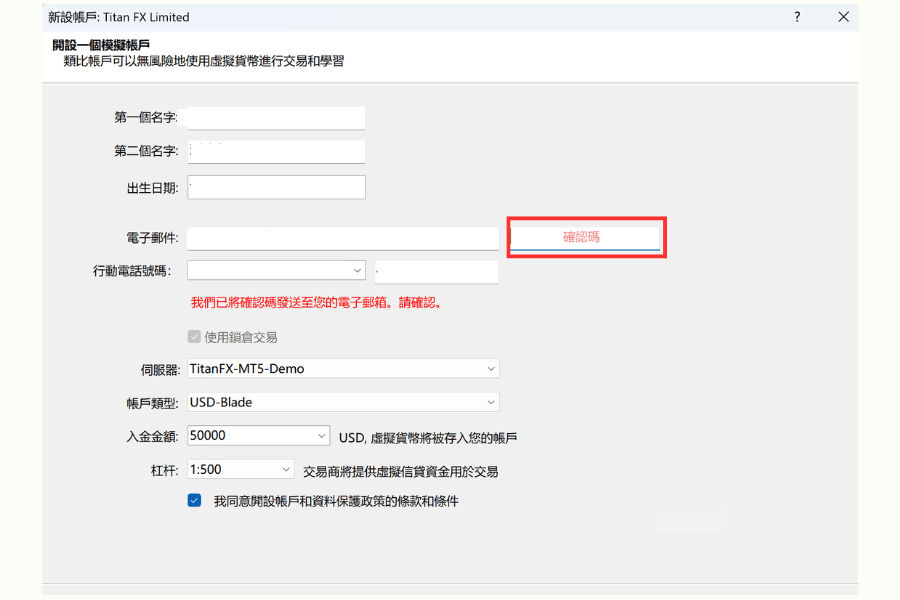The height and width of the screenshot is (600, 900).
Task: Click the red email confirmation notice text
Action: click(331, 302)
